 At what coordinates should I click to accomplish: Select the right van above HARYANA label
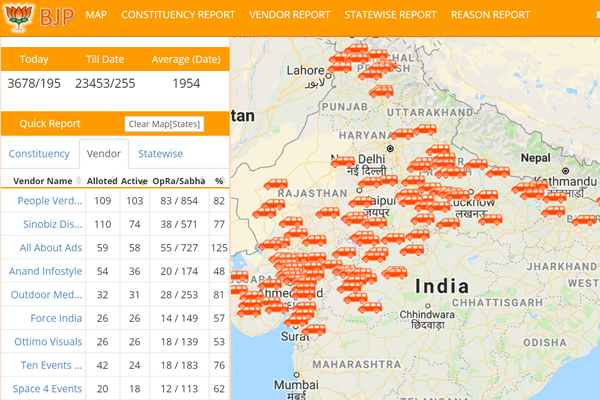tap(425, 130)
